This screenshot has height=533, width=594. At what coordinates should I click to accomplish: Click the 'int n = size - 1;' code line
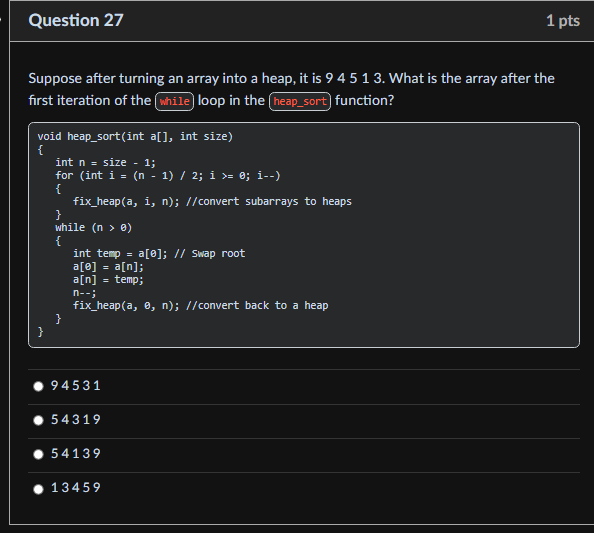pyautogui.click(x=105, y=163)
